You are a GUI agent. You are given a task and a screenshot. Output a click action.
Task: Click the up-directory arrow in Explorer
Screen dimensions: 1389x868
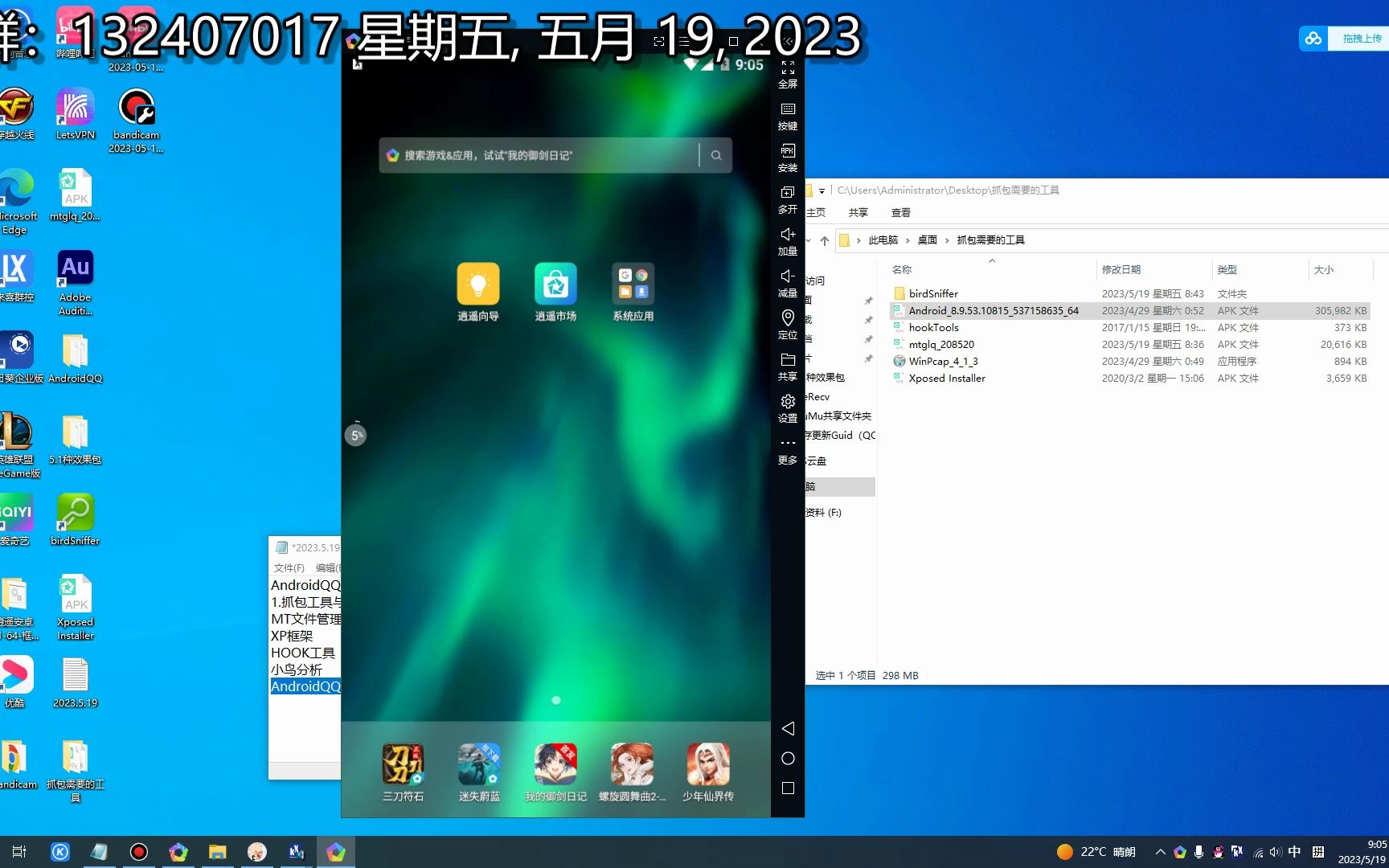(824, 240)
